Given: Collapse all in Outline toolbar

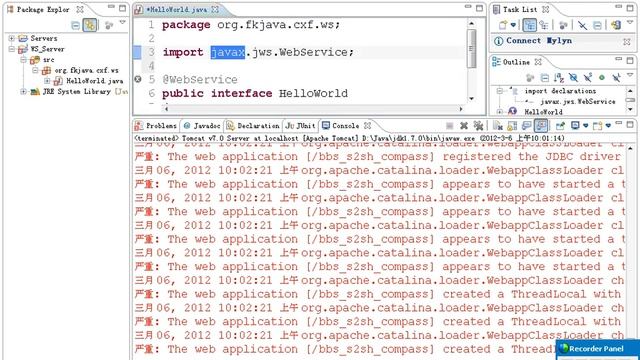Looking at the screenshot, I should tap(544, 78).
